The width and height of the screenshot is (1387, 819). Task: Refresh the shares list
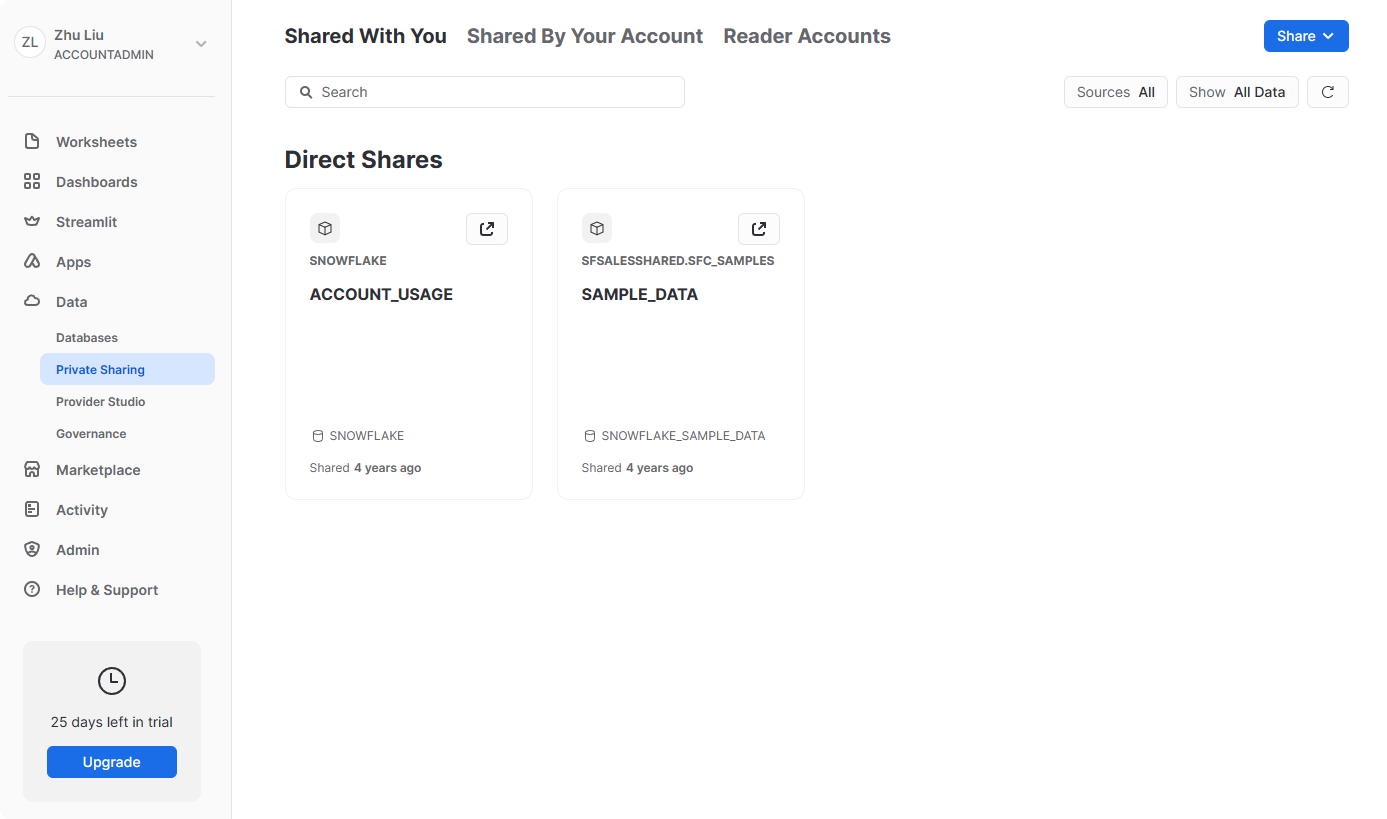(1328, 92)
